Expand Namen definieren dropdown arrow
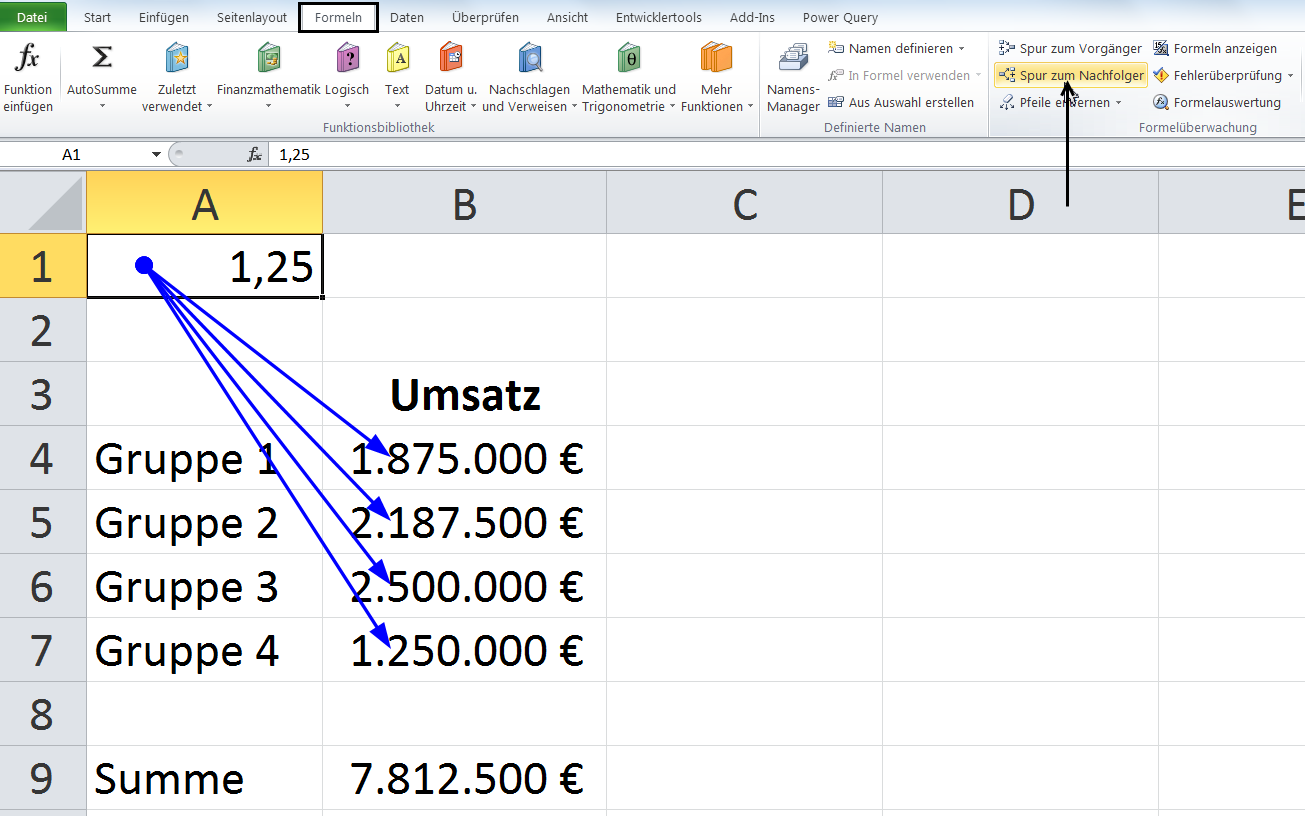This screenshot has width=1305, height=816. 962,48
